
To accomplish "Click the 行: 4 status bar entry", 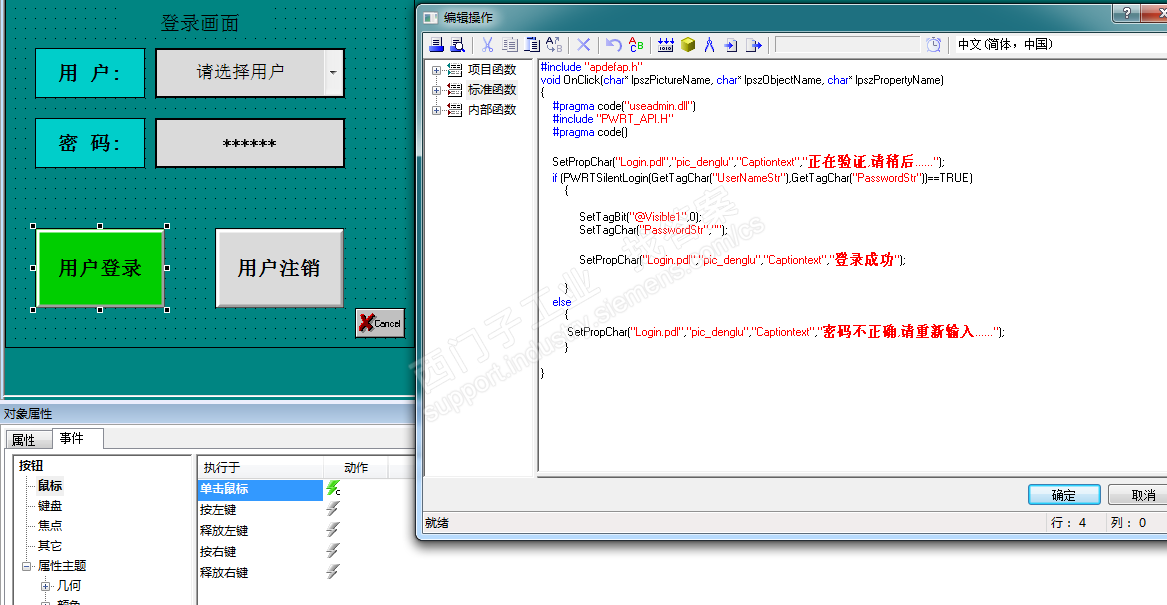I will pyautogui.click(x=1068, y=523).
